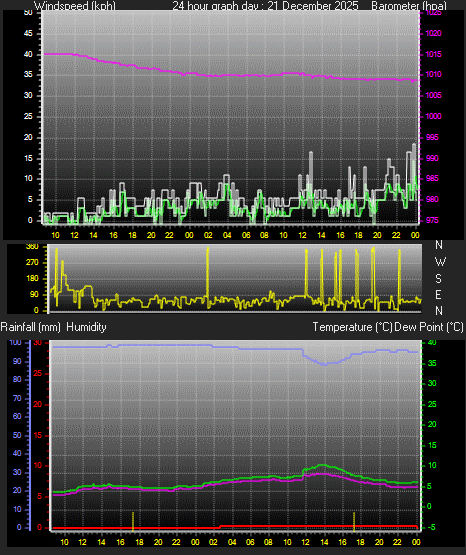The image size is (466, 555).
Task: Click the green 40 temperature scale label
Action: [x=432, y=342]
